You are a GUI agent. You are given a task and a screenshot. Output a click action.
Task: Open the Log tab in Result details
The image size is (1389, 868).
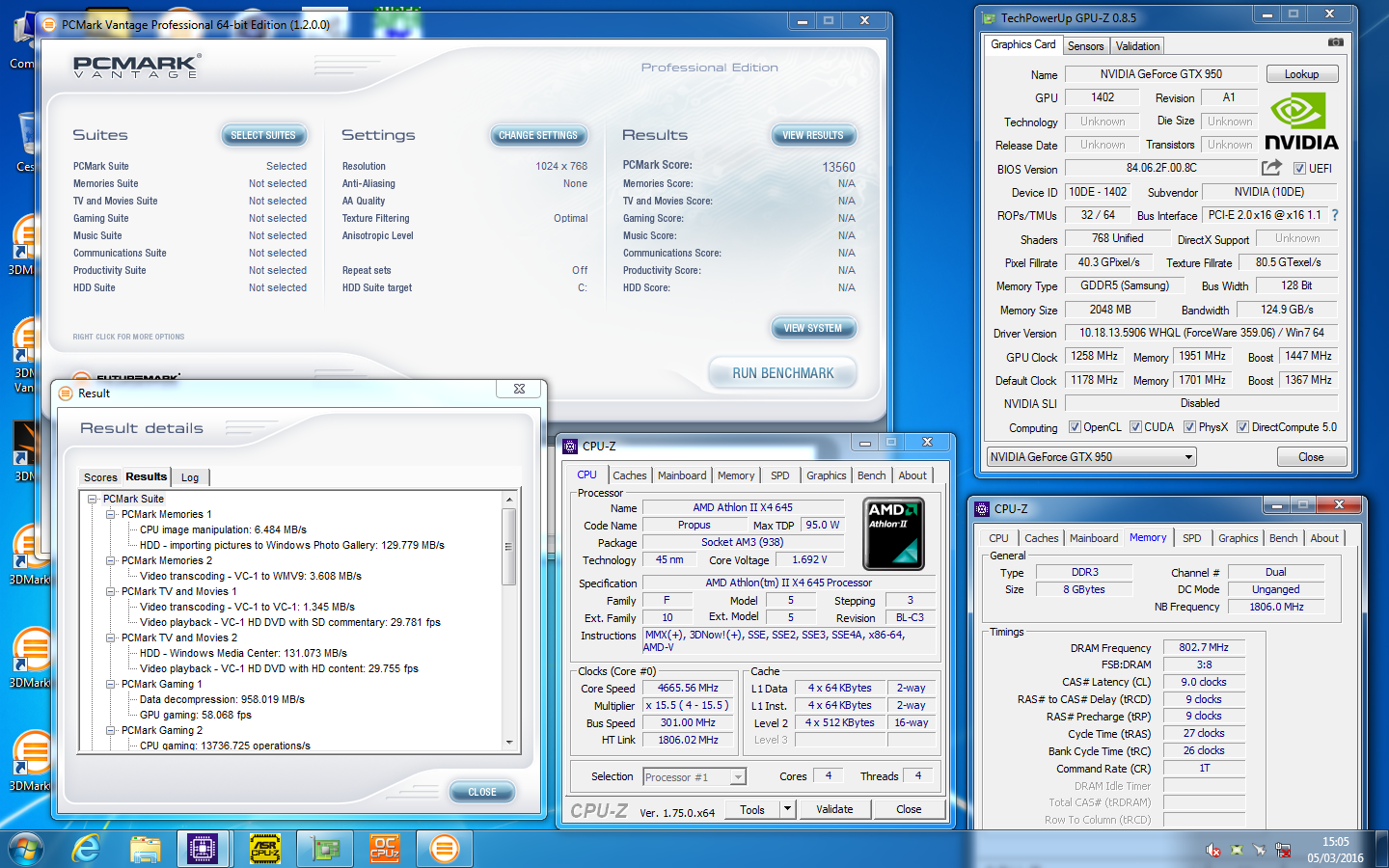pos(190,477)
